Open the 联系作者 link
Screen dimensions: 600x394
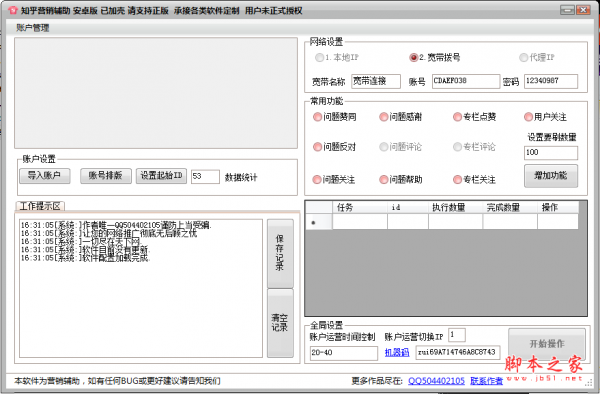click(486, 381)
